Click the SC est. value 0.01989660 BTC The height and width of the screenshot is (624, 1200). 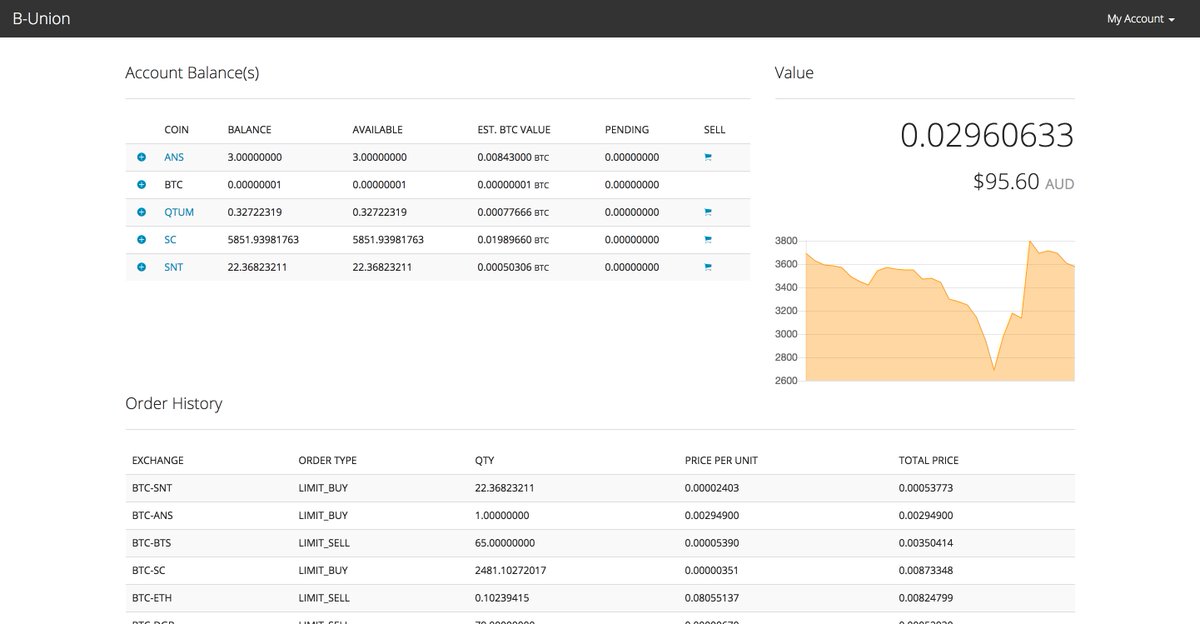pos(513,240)
